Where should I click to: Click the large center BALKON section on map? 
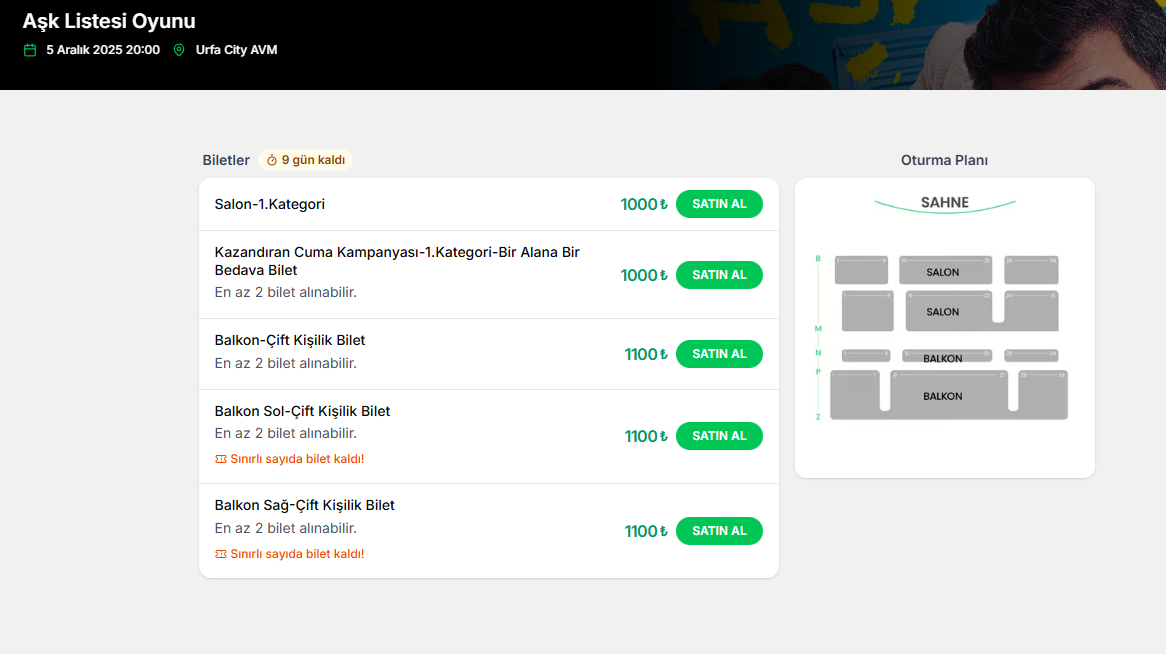(x=944, y=396)
